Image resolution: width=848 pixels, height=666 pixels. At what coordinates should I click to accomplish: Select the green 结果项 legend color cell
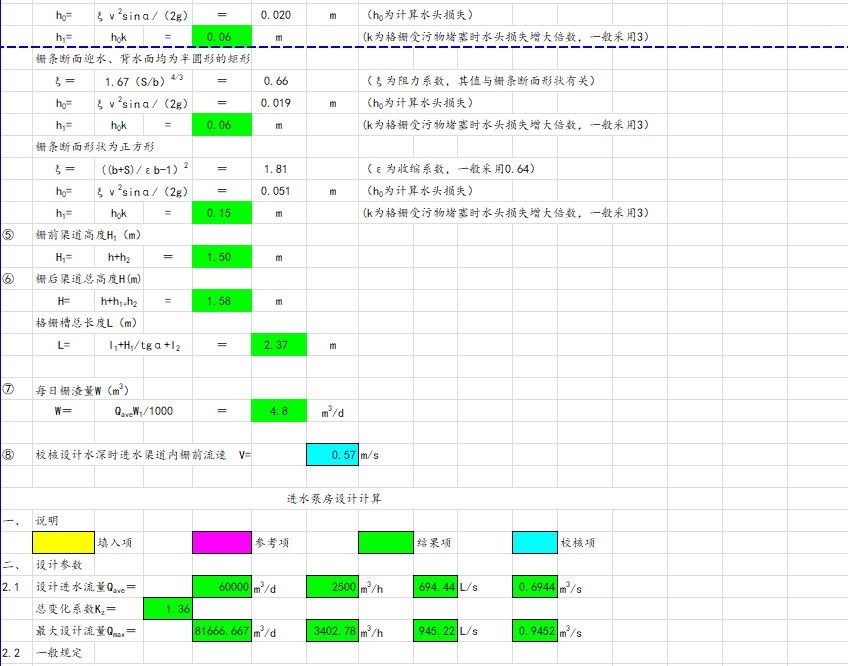[x=386, y=543]
